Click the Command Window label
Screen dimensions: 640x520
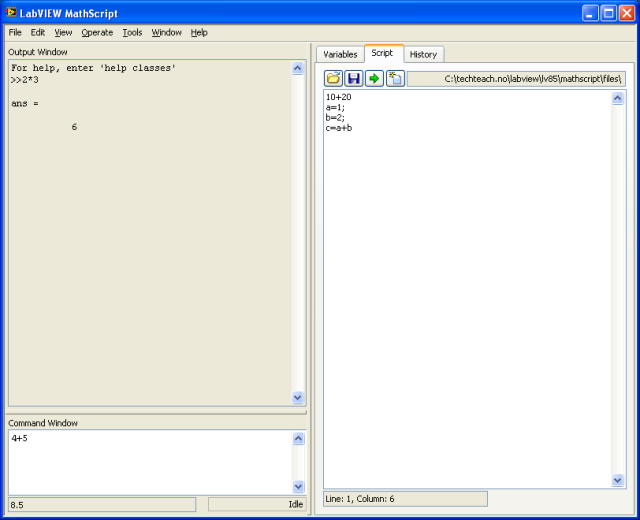[x=43, y=423]
